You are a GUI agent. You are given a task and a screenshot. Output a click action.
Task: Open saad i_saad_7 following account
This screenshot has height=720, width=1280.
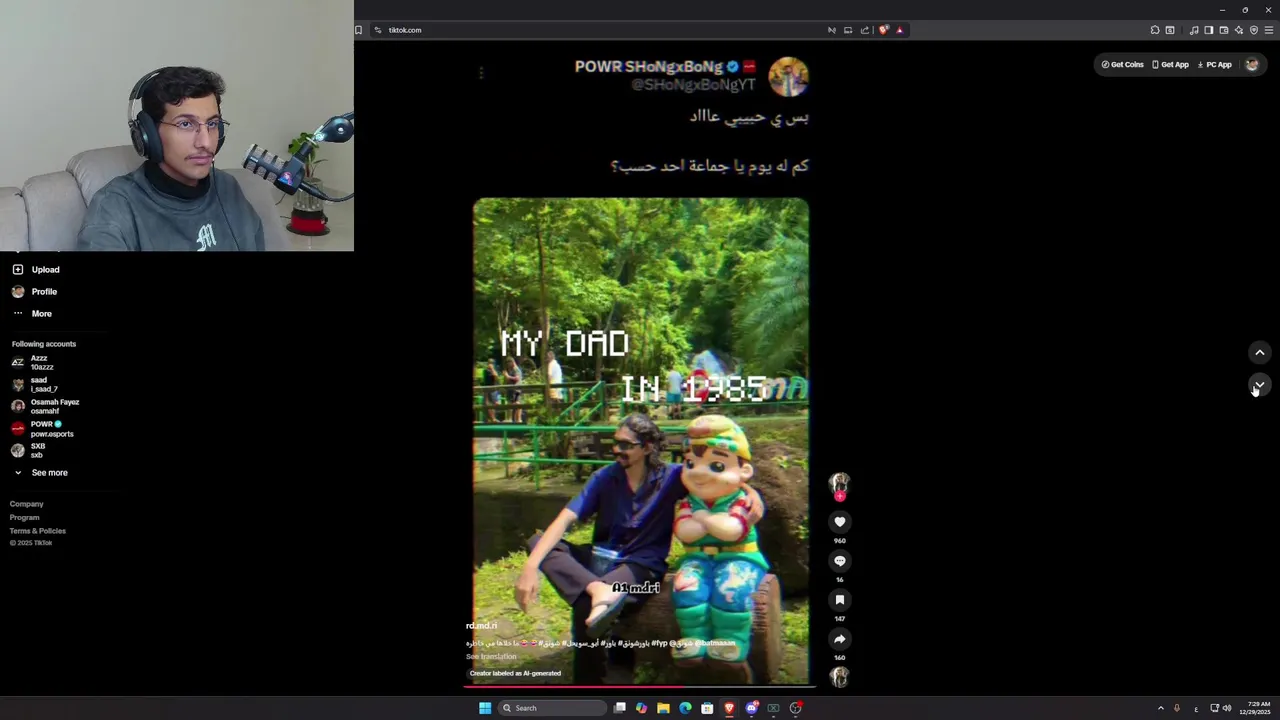(35, 385)
